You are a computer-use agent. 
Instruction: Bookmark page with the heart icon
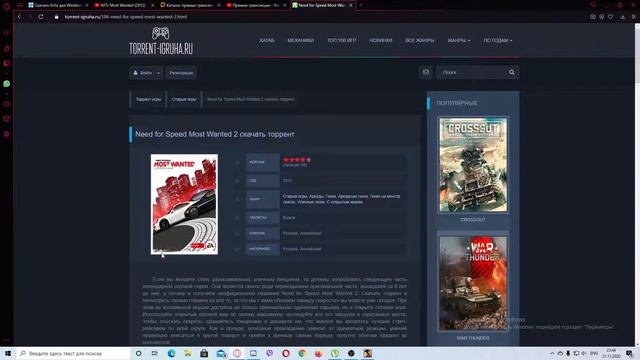tap(610, 17)
